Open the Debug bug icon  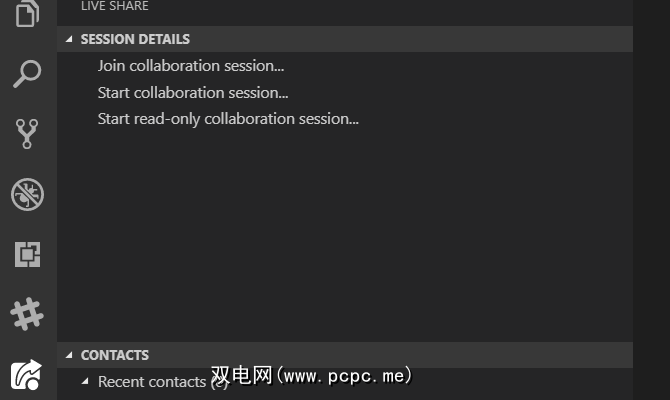(x=27, y=194)
